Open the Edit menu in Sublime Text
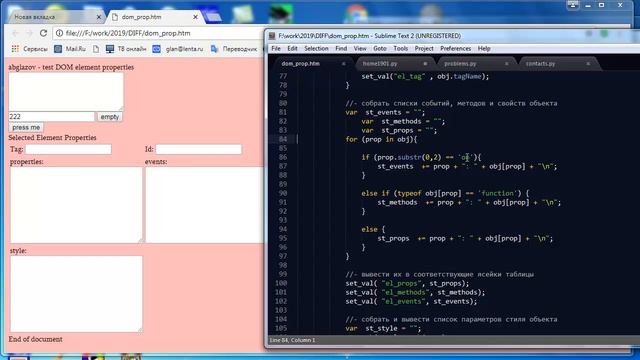The width and height of the screenshot is (640, 360). coord(292,49)
